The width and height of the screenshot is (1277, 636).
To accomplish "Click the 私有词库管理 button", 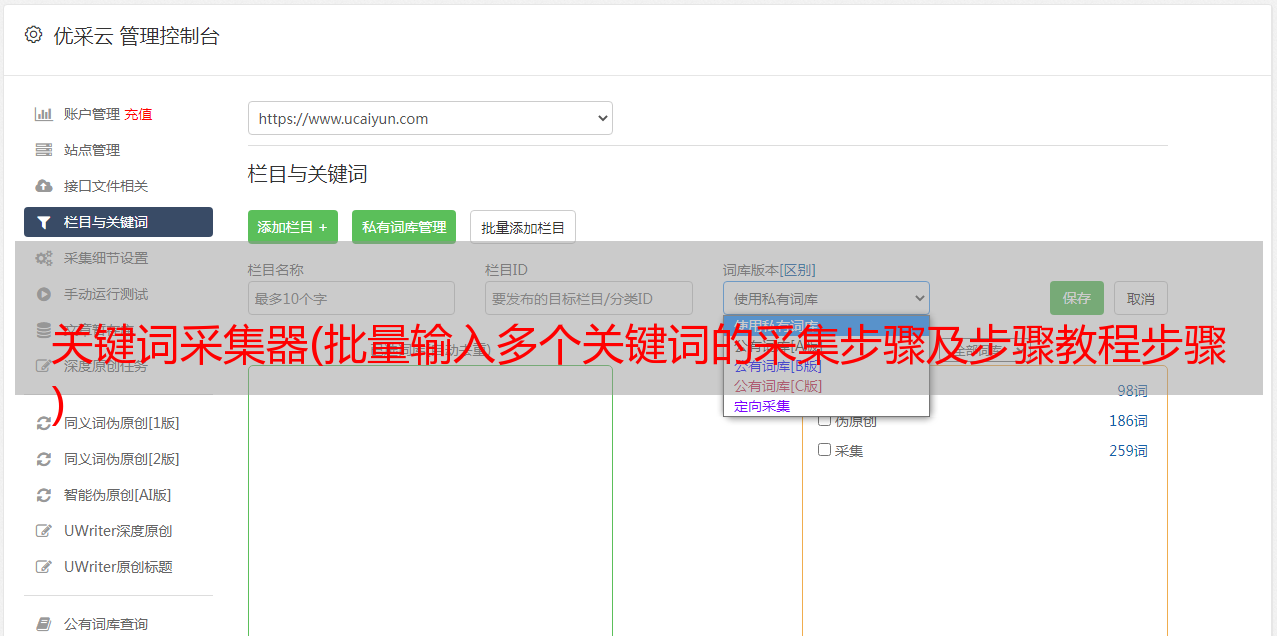I will tap(404, 227).
